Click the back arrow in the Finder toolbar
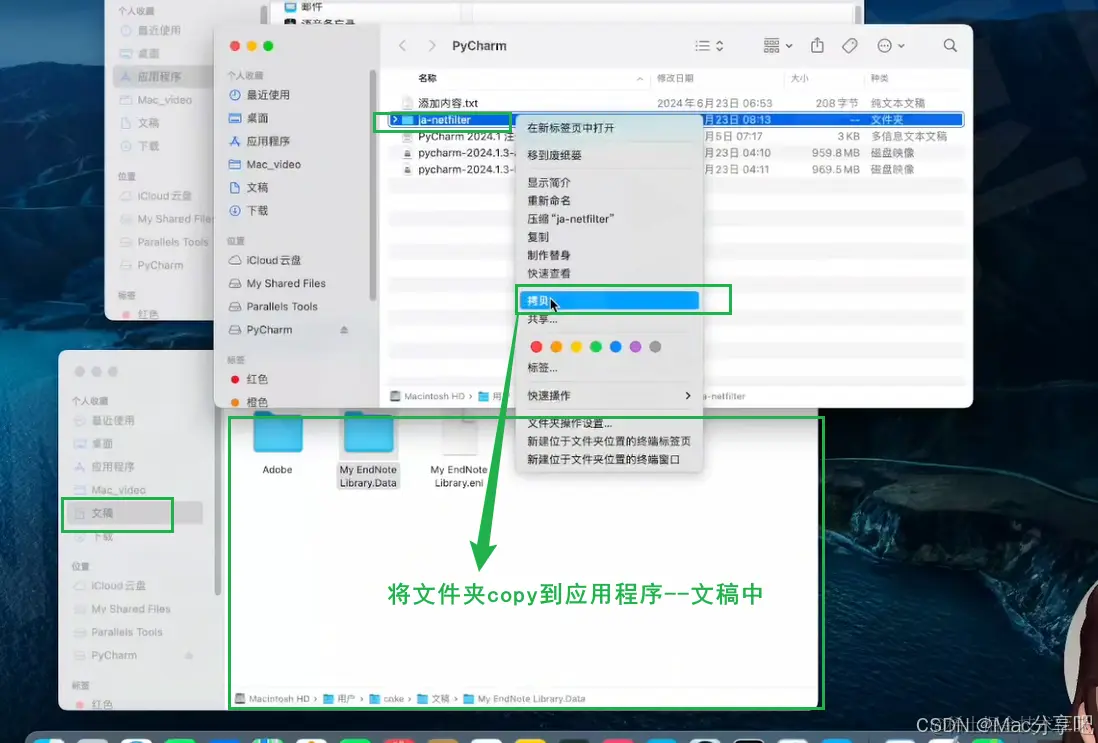The height and width of the screenshot is (743, 1098). click(403, 45)
